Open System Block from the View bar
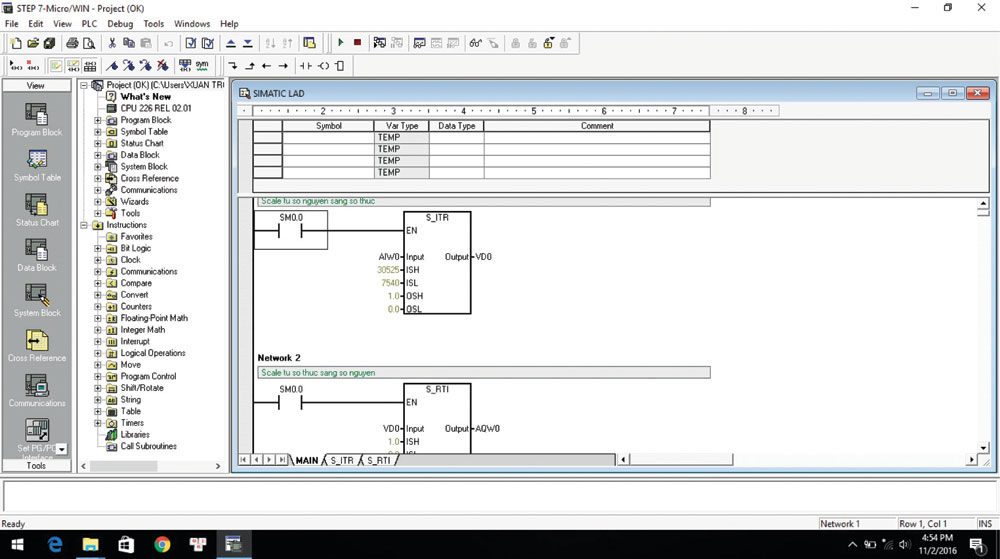The width and height of the screenshot is (1000, 559). click(x=36, y=301)
